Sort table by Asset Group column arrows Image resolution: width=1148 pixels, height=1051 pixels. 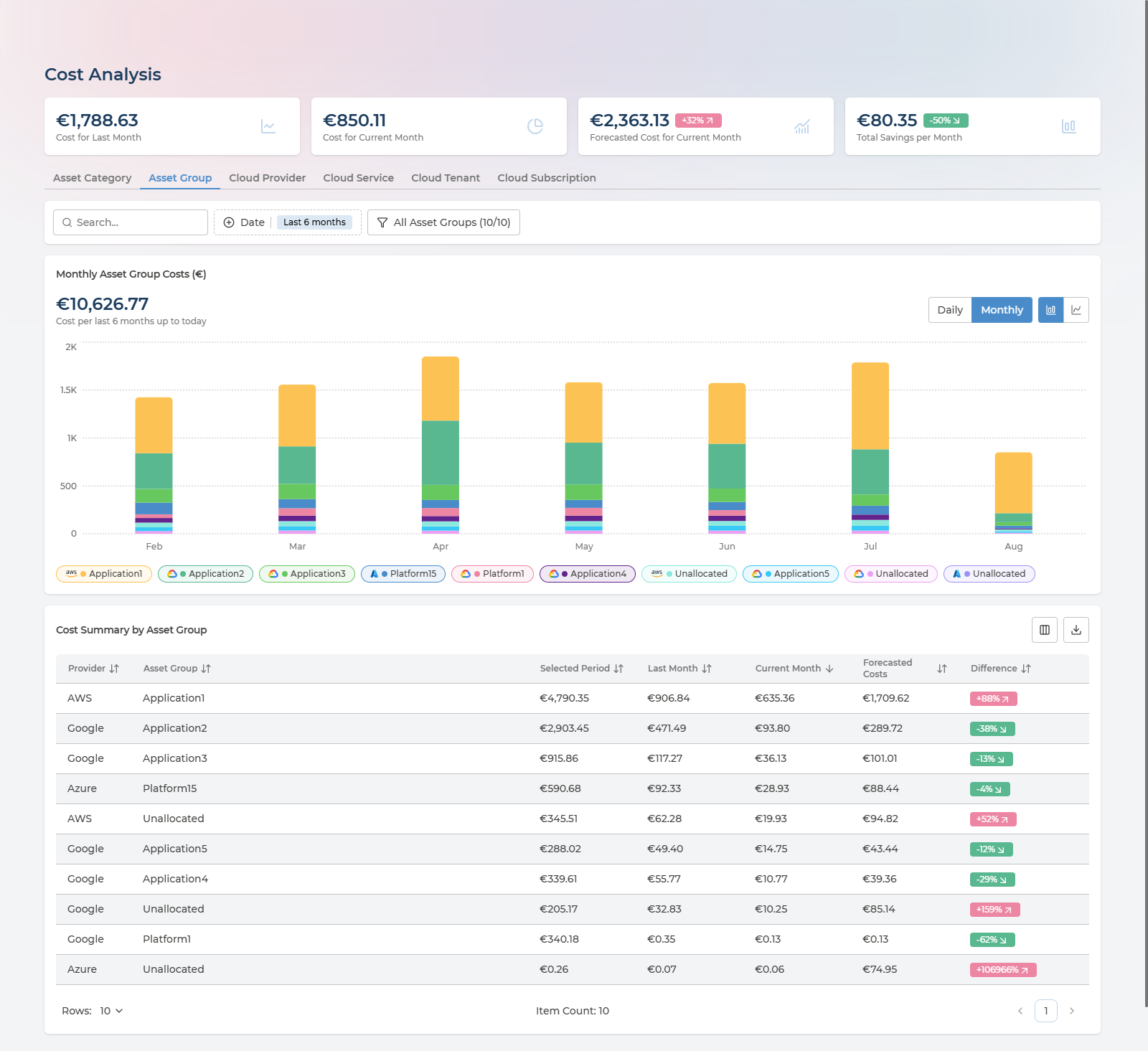click(206, 669)
